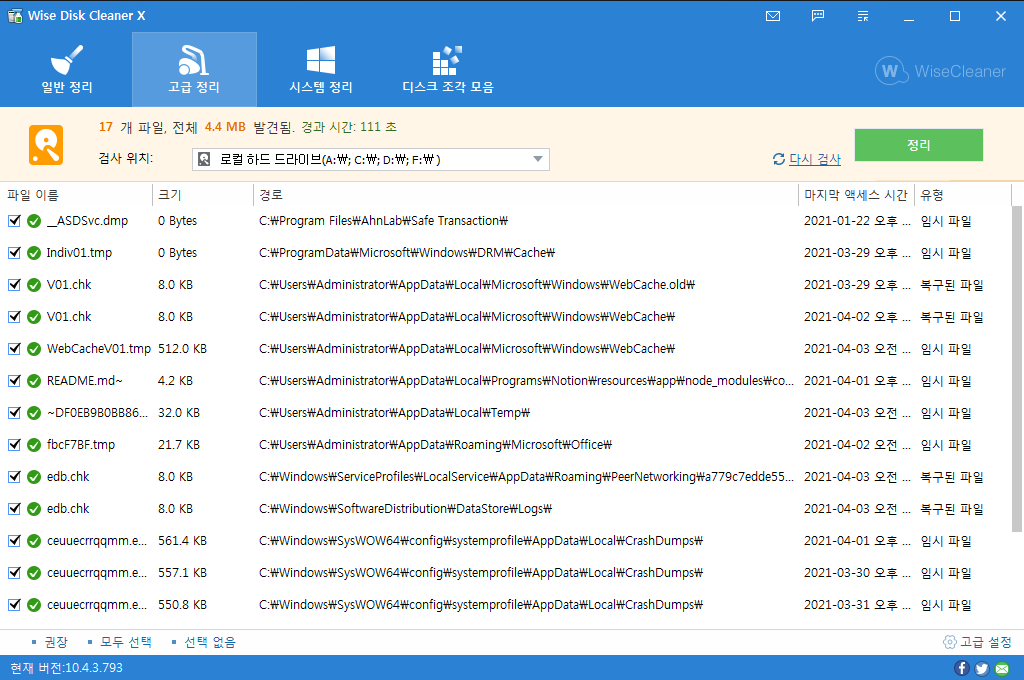
Task: Click the drive icon inside location dropdown
Action: (204, 159)
